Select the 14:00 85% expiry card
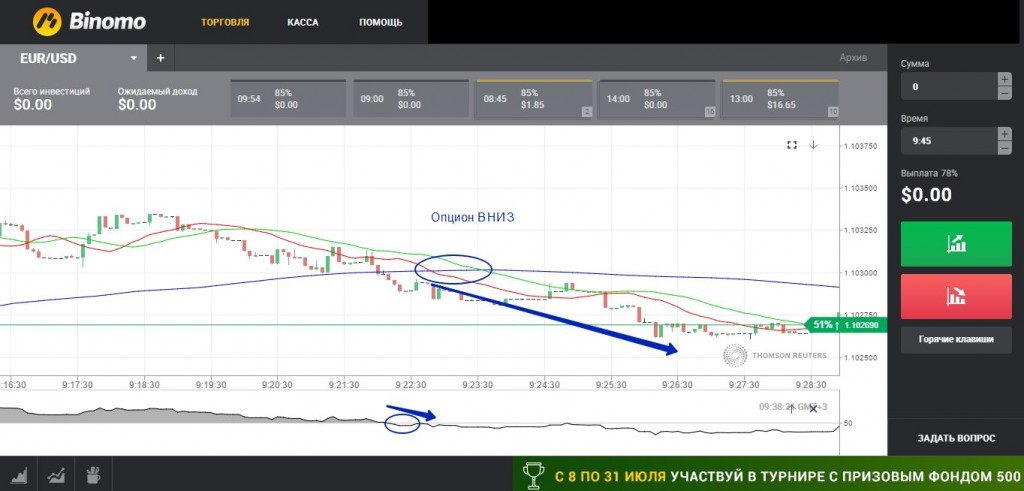 657,99
